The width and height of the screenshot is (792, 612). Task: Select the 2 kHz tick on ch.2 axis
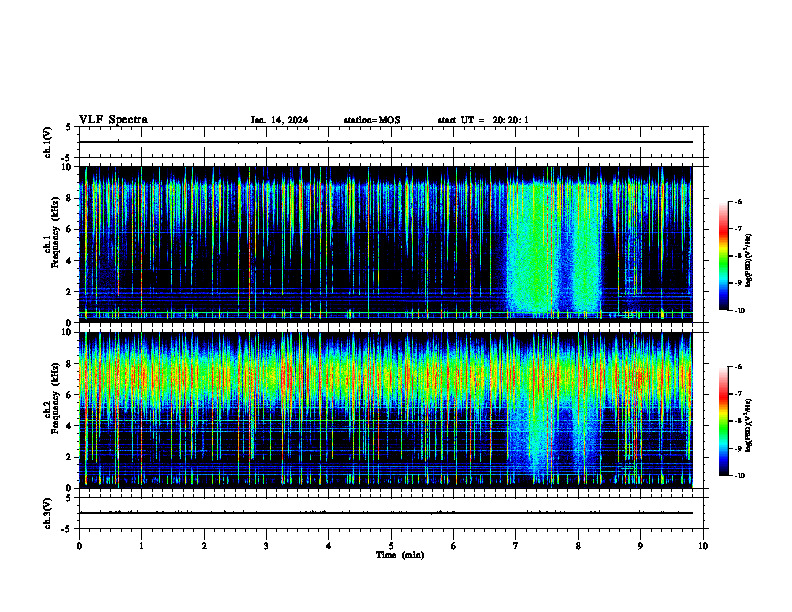(x=70, y=457)
